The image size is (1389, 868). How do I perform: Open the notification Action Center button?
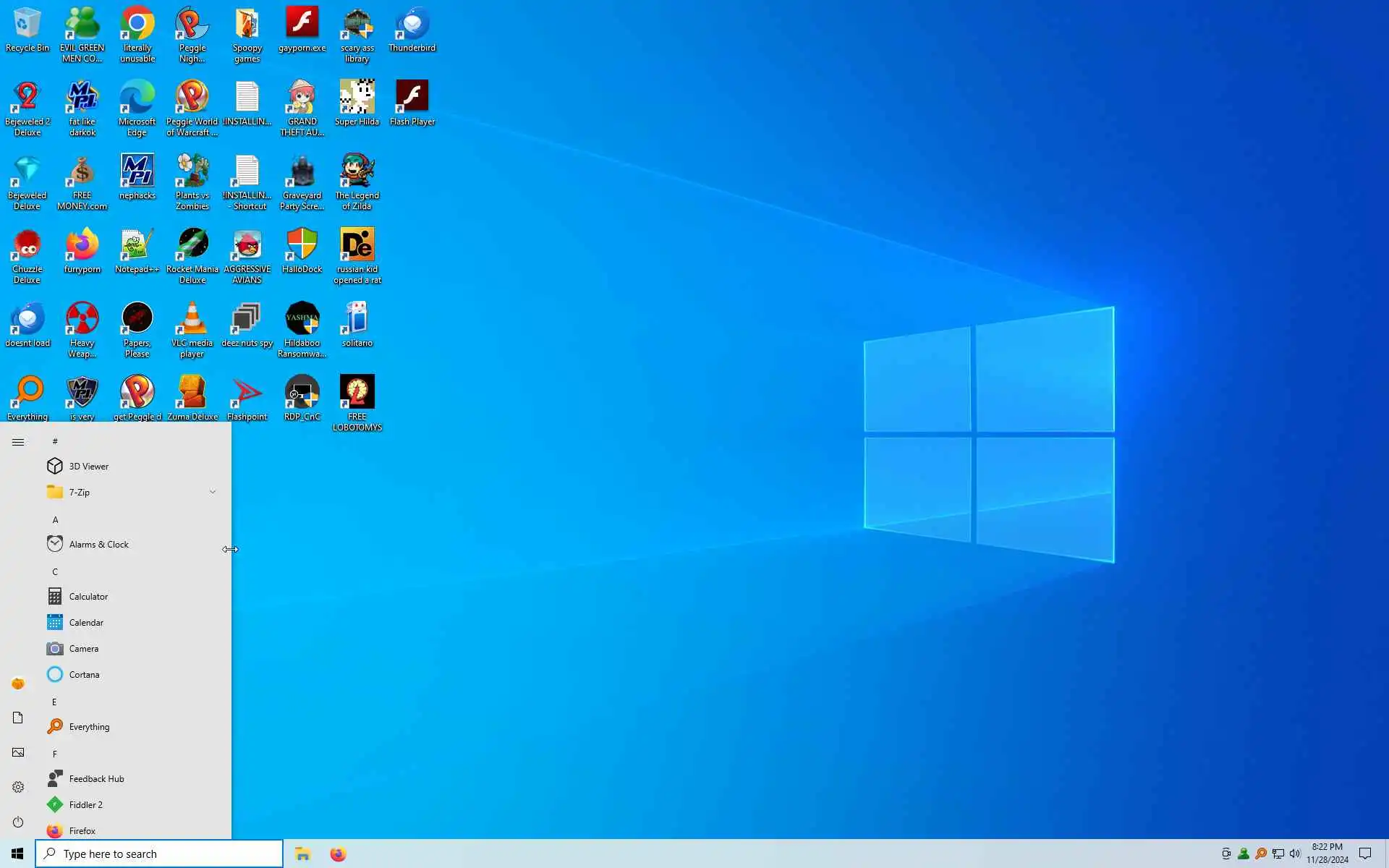(x=1365, y=854)
